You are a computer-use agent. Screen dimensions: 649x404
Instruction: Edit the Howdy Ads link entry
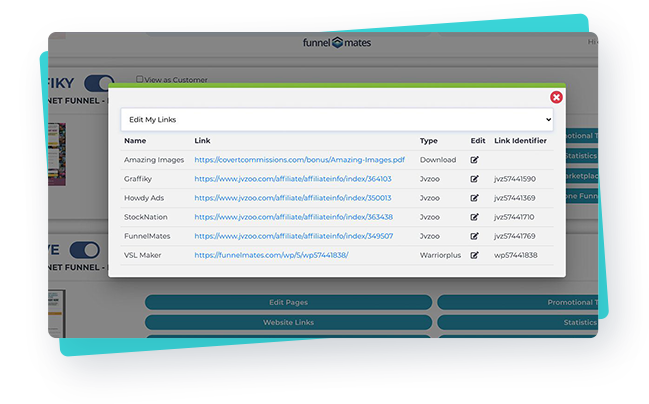point(474,198)
